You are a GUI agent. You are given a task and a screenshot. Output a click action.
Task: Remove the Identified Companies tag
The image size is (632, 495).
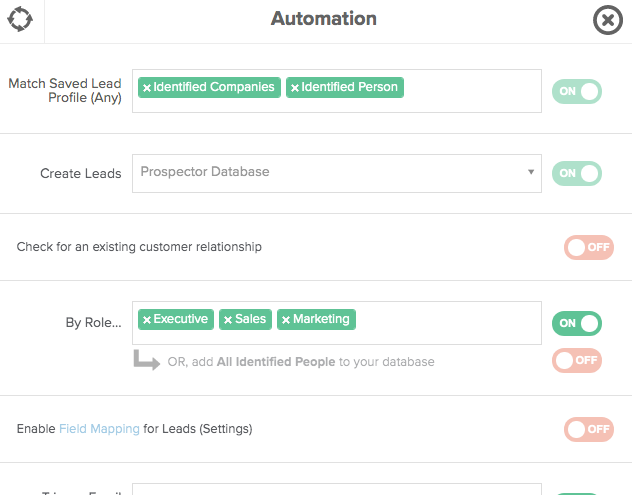click(147, 88)
